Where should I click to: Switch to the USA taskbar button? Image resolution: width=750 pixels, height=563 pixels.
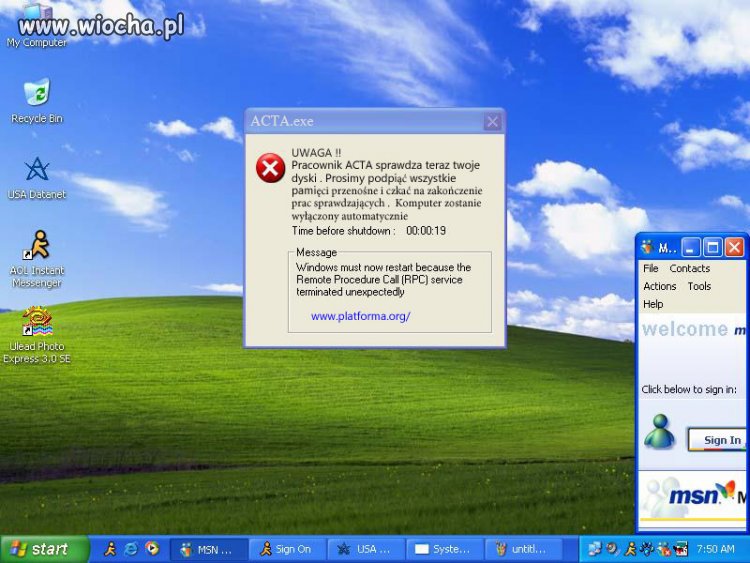367,550
